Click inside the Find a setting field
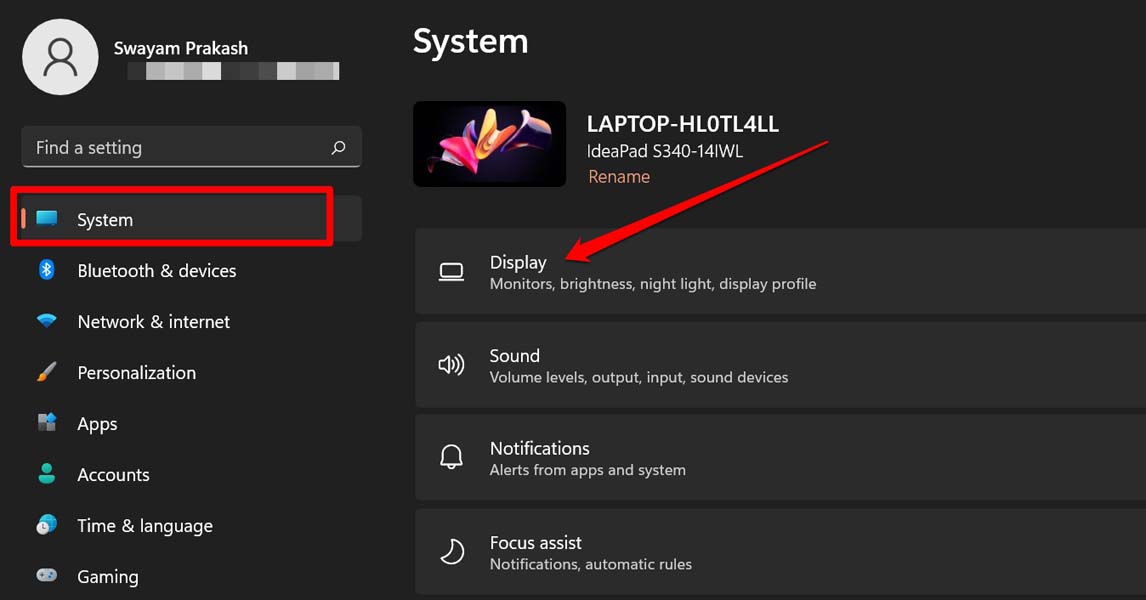 [175, 147]
